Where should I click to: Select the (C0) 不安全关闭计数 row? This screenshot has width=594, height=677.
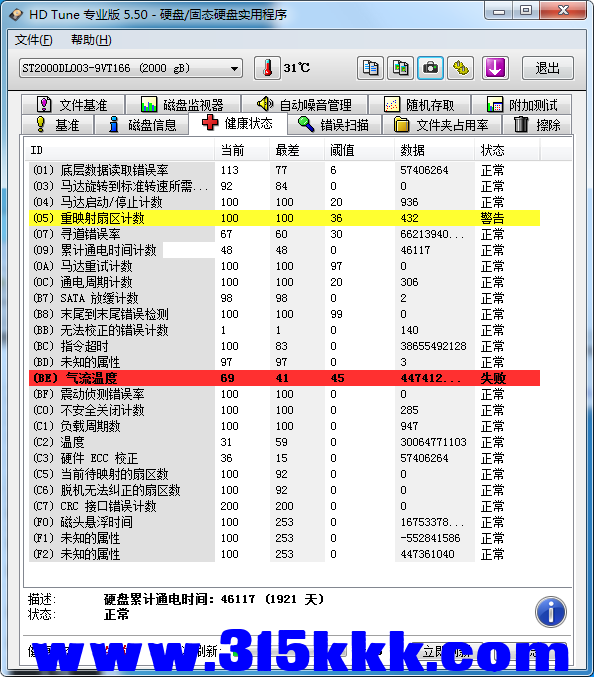pyautogui.click(x=284, y=410)
